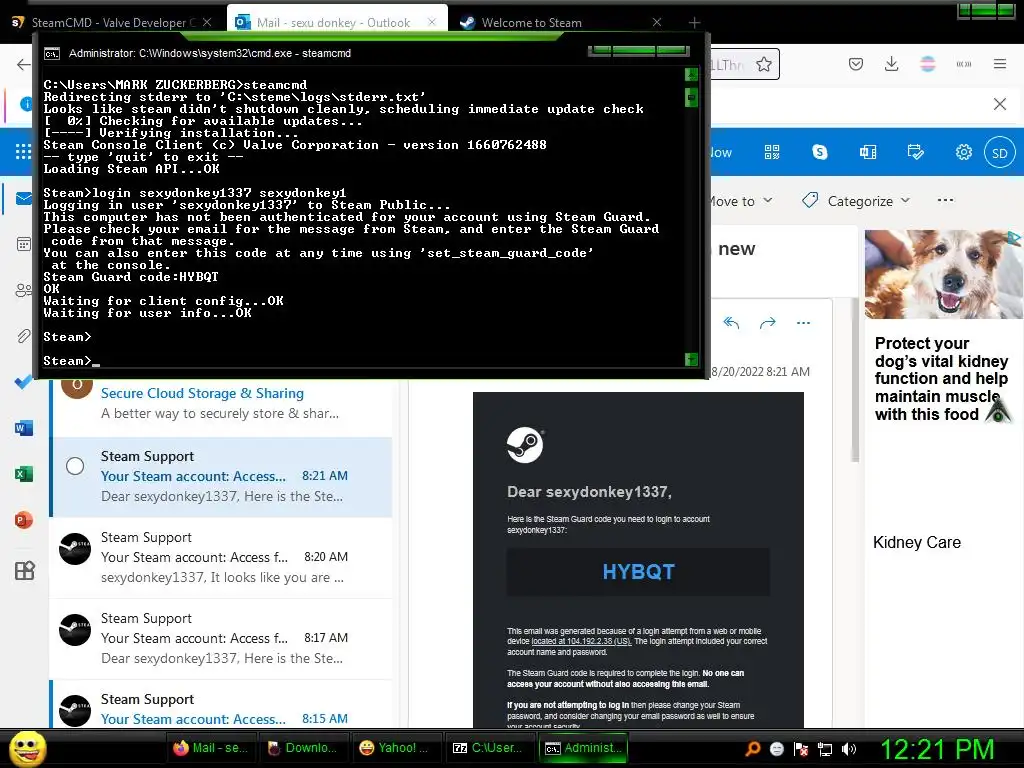Screen dimensions: 1024x768
Task: Switch to Mail sexu donkey Outlook tab
Action: [337, 22]
